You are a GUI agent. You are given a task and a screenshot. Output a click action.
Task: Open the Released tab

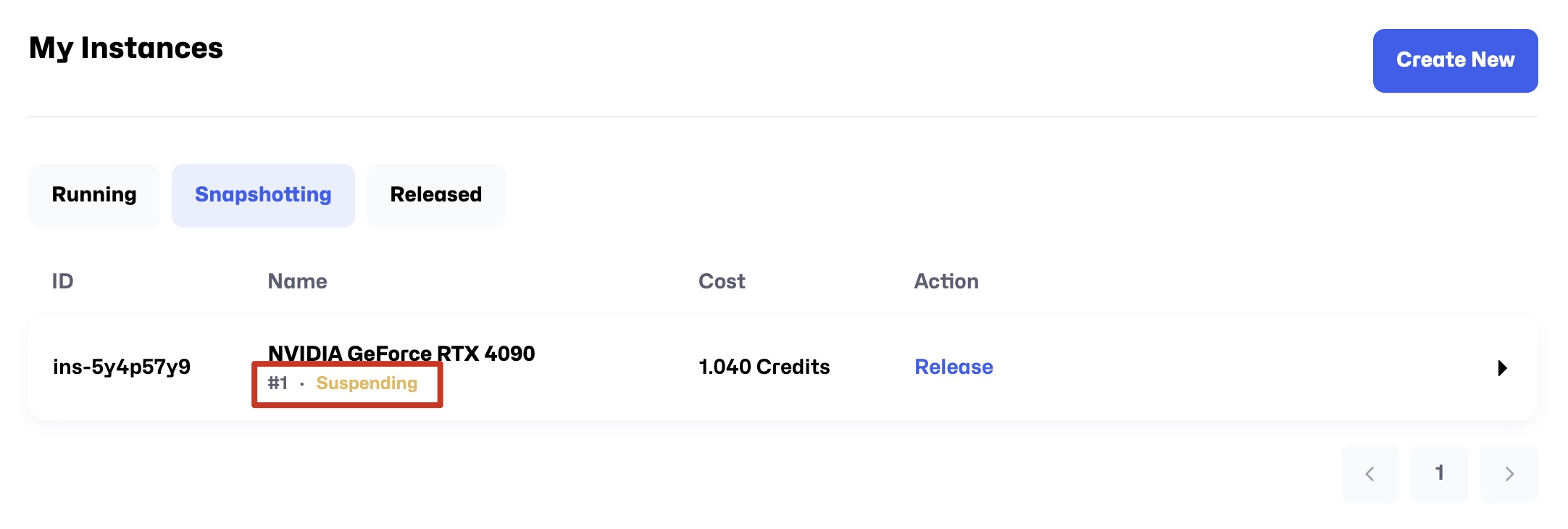(435, 195)
